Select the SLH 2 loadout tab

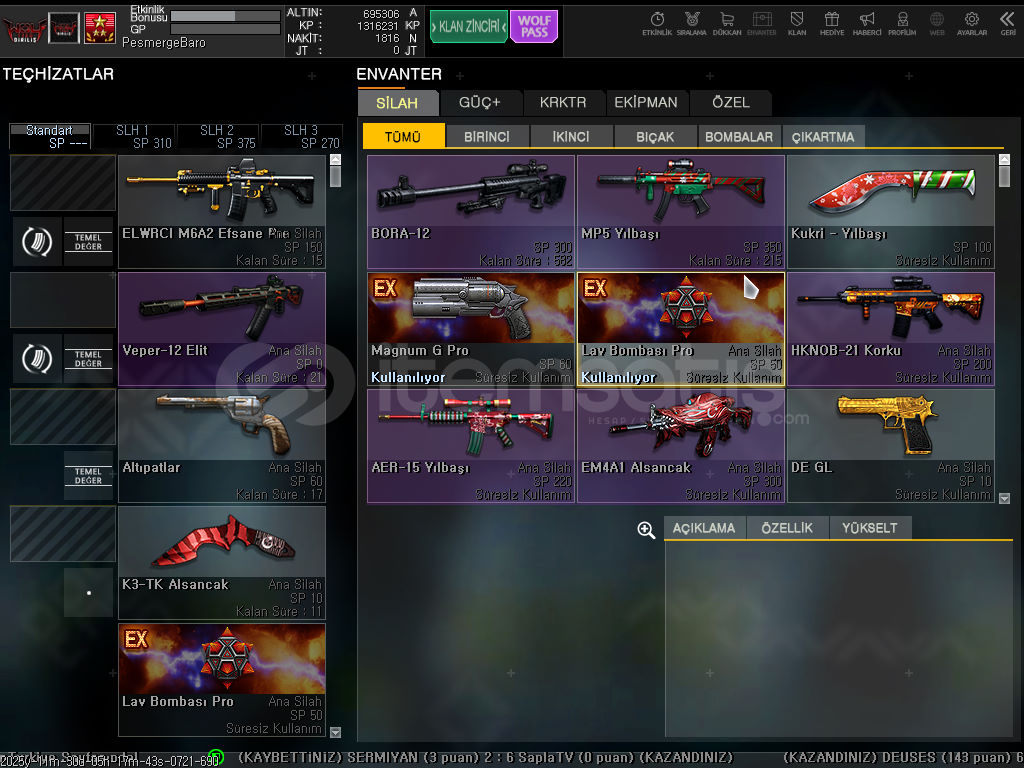218,136
